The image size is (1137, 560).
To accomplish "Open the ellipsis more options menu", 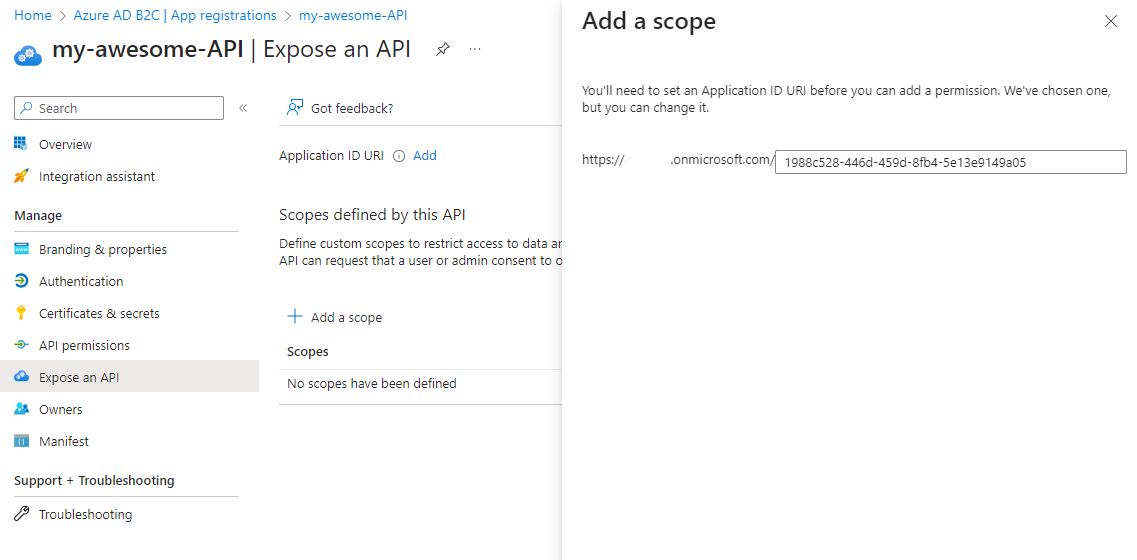I will 475,49.
